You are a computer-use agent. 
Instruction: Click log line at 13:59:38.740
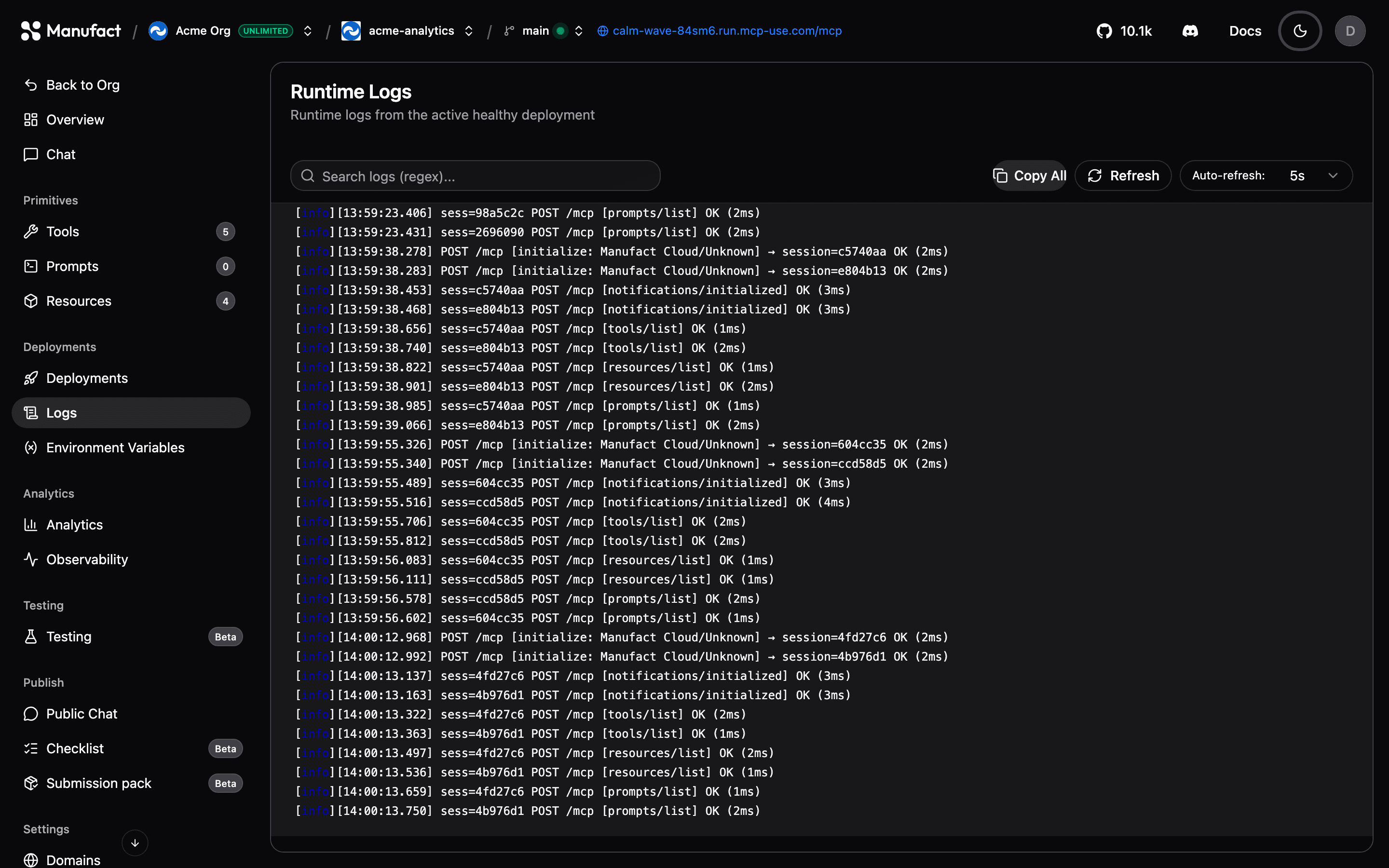coord(520,348)
